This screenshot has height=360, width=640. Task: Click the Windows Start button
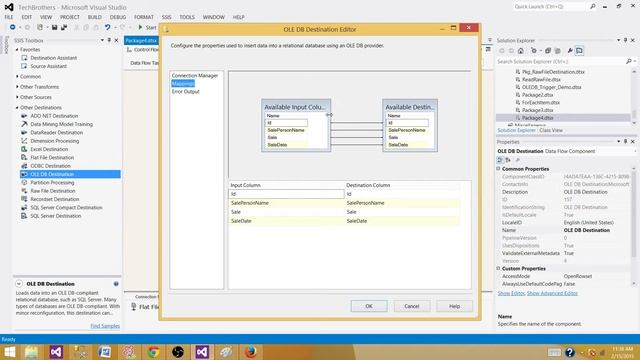(9, 352)
